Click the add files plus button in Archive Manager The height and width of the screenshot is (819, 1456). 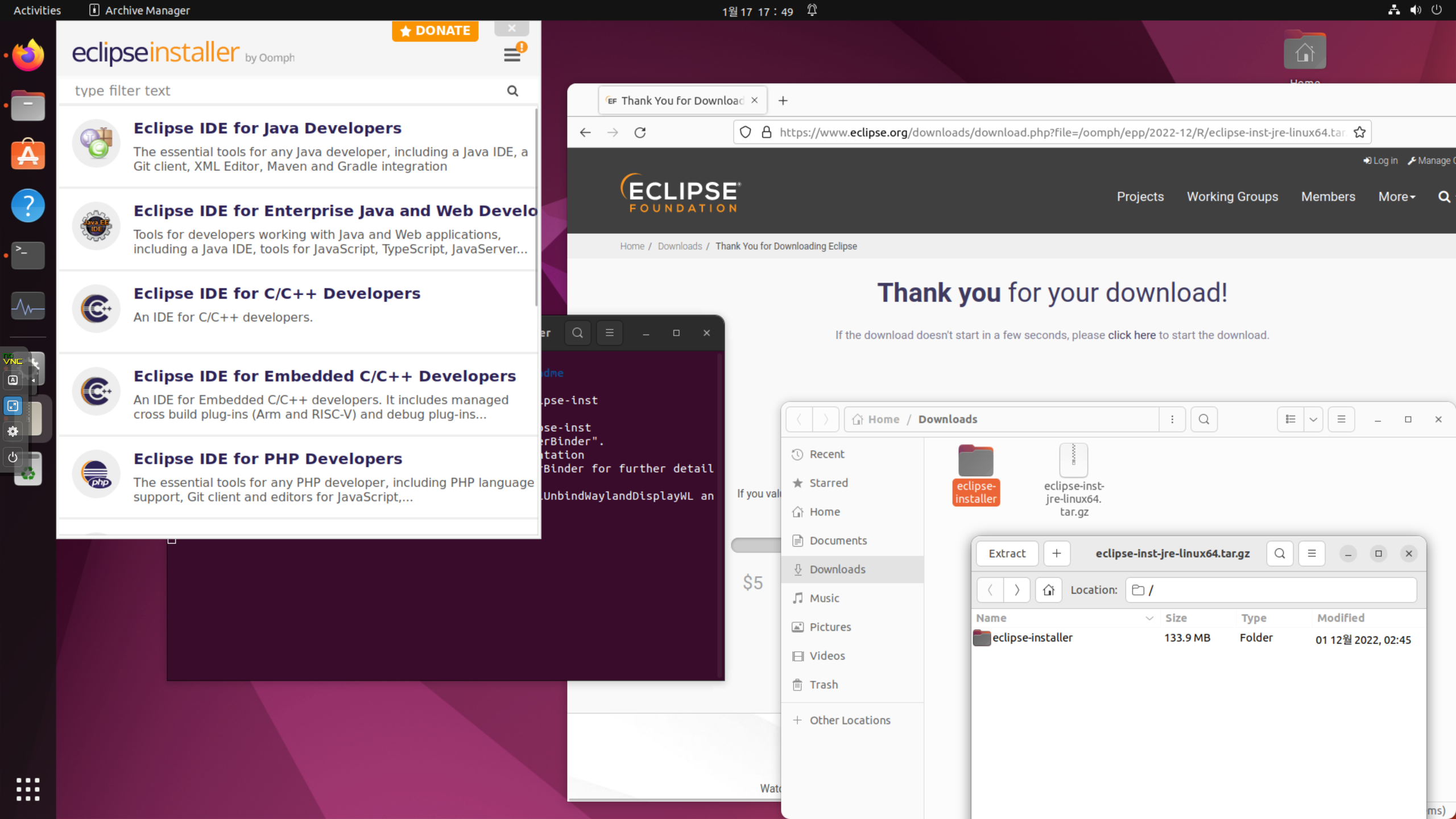1057,554
